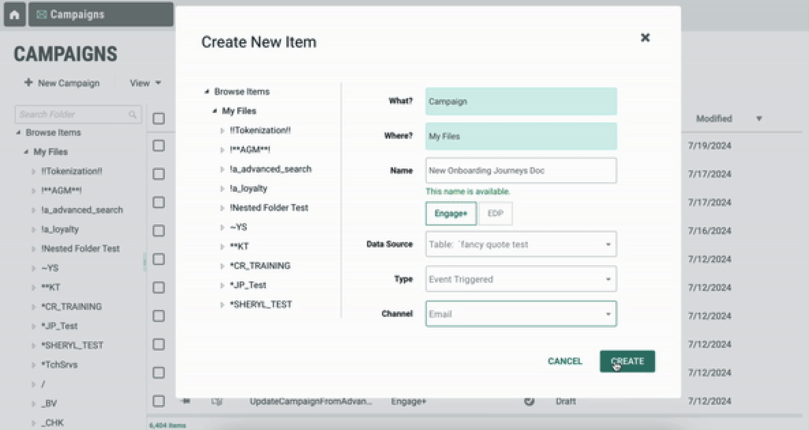Click the Draft status checkmark icon
The width and height of the screenshot is (809, 430).
[x=529, y=401]
